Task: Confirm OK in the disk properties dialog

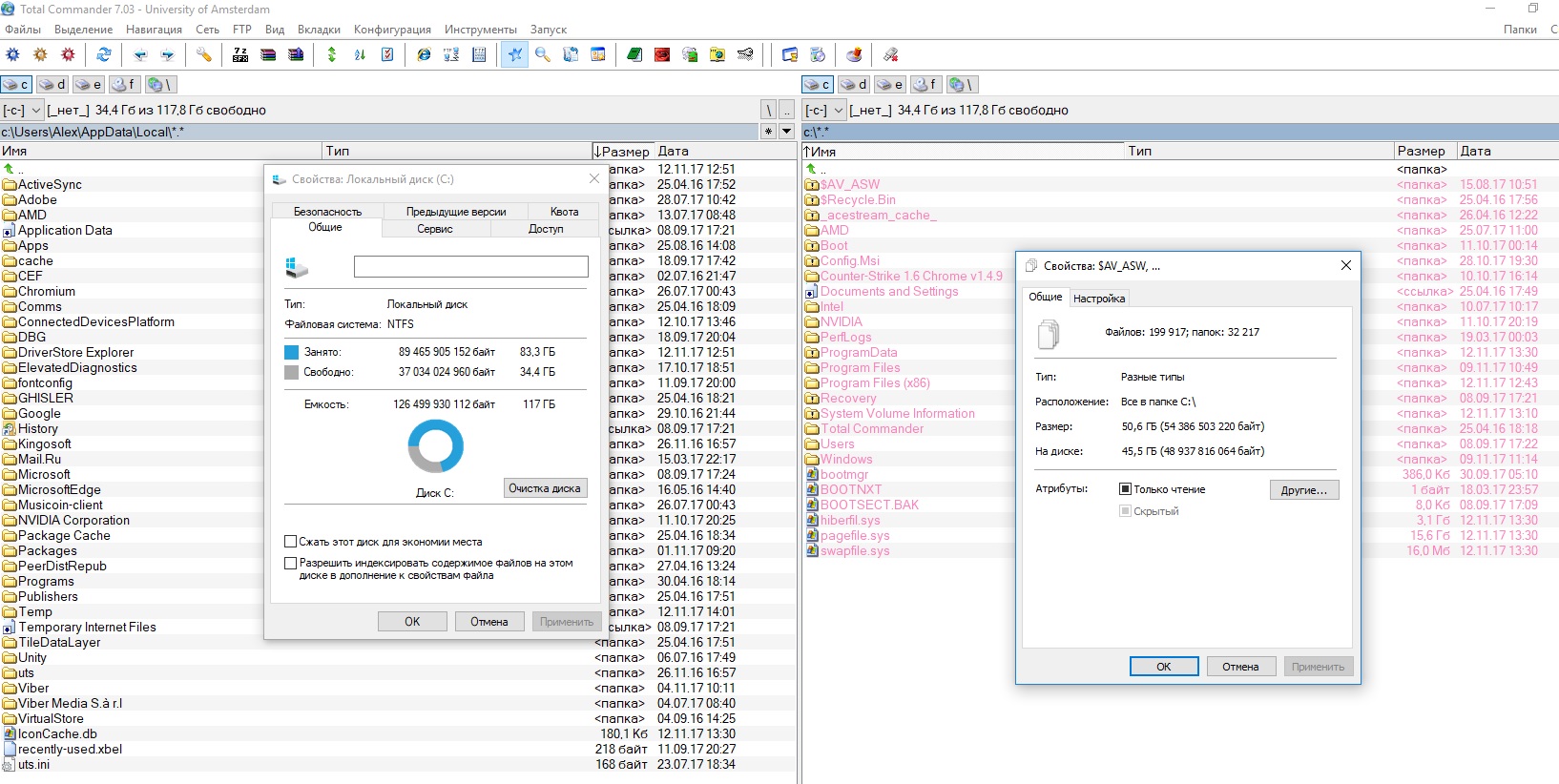Action: pos(412,622)
